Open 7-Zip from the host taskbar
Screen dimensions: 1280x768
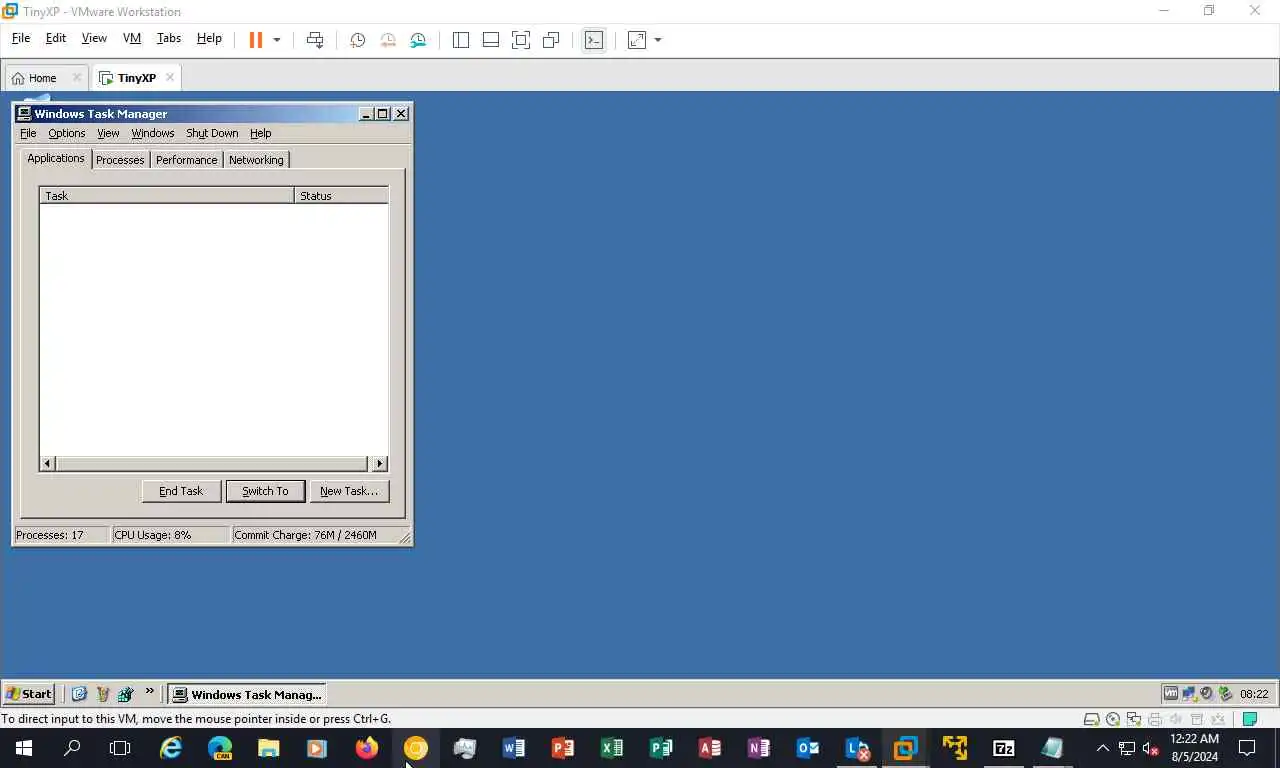pos(1004,748)
